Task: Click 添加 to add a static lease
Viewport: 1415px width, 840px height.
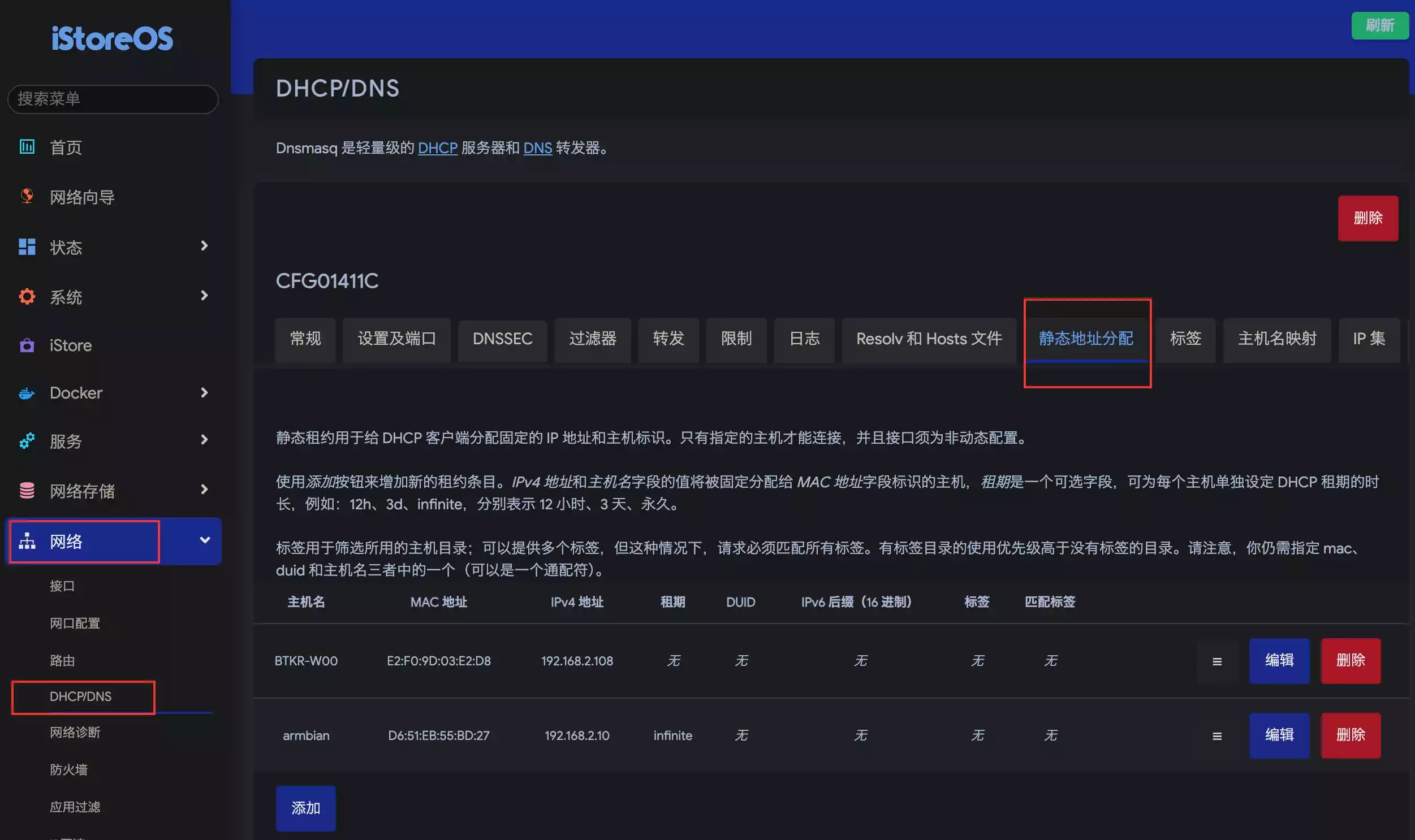Action: coord(305,808)
